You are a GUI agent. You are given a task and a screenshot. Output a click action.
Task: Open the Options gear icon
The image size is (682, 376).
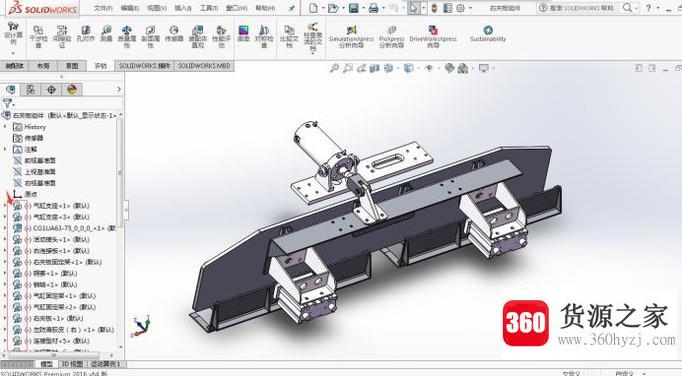point(461,8)
